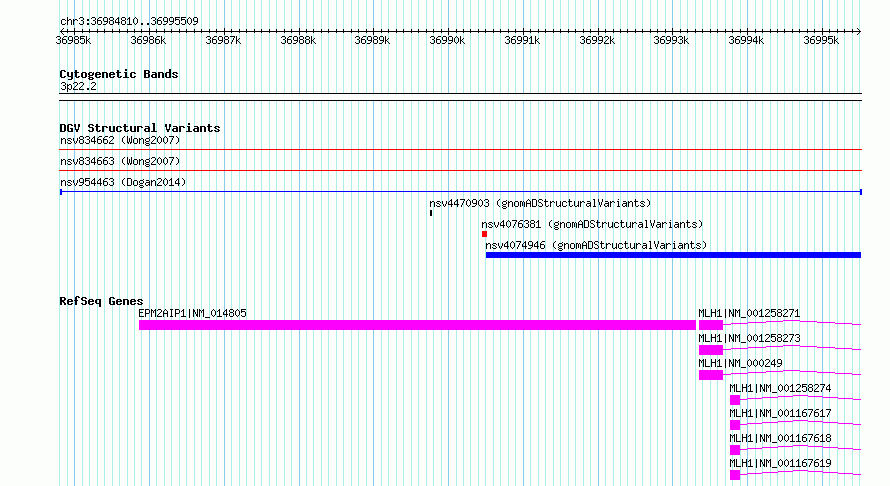Open the MLH1|NM_001258274 transcript label

pos(780,388)
